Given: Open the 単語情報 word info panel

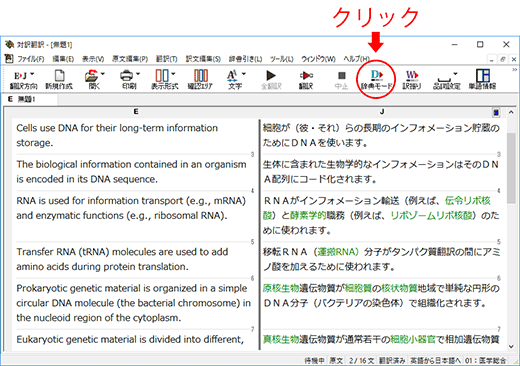Looking at the screenshot, I should click(x=482, y=79).
